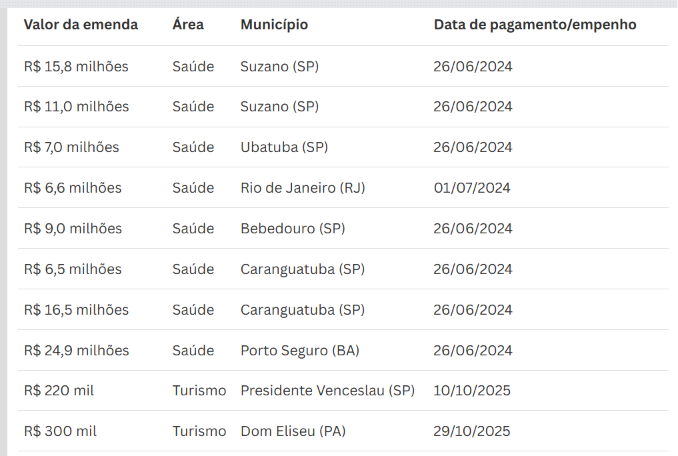Click the 'Município' column header
Screen dimensions: 678x456
coord(274,25)
